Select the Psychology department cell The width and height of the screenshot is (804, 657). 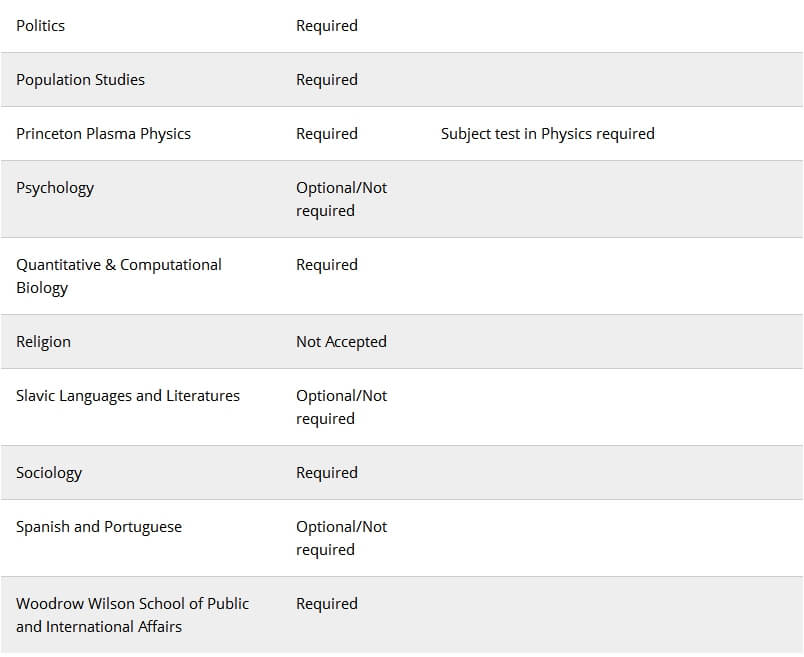pyautogui.click(x=55, y=188)
